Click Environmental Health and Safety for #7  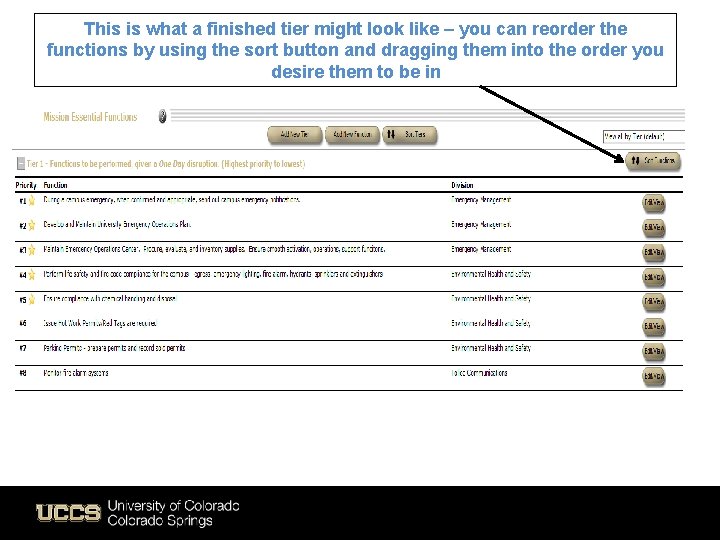click(x=491, y=348)
